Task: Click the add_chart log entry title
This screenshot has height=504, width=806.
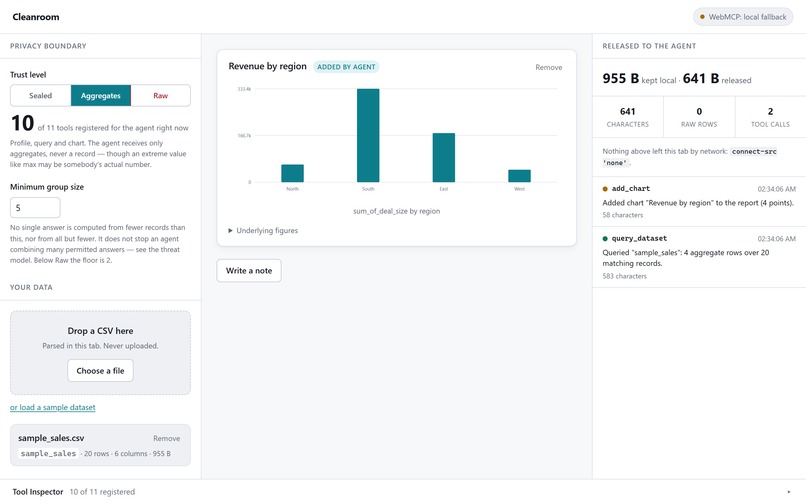Action: coord(631,189)
